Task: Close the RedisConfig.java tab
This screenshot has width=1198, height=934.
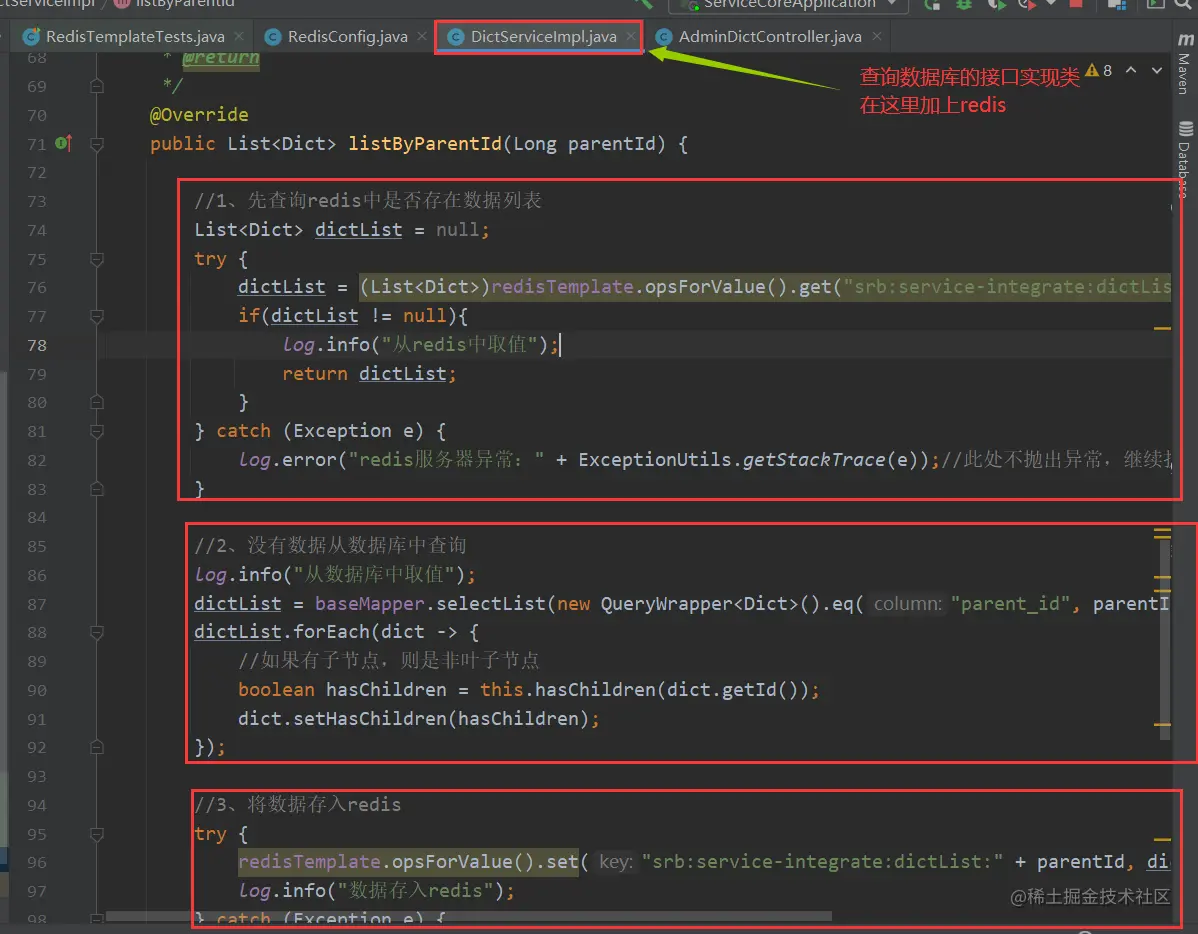Action: [422, 36]
